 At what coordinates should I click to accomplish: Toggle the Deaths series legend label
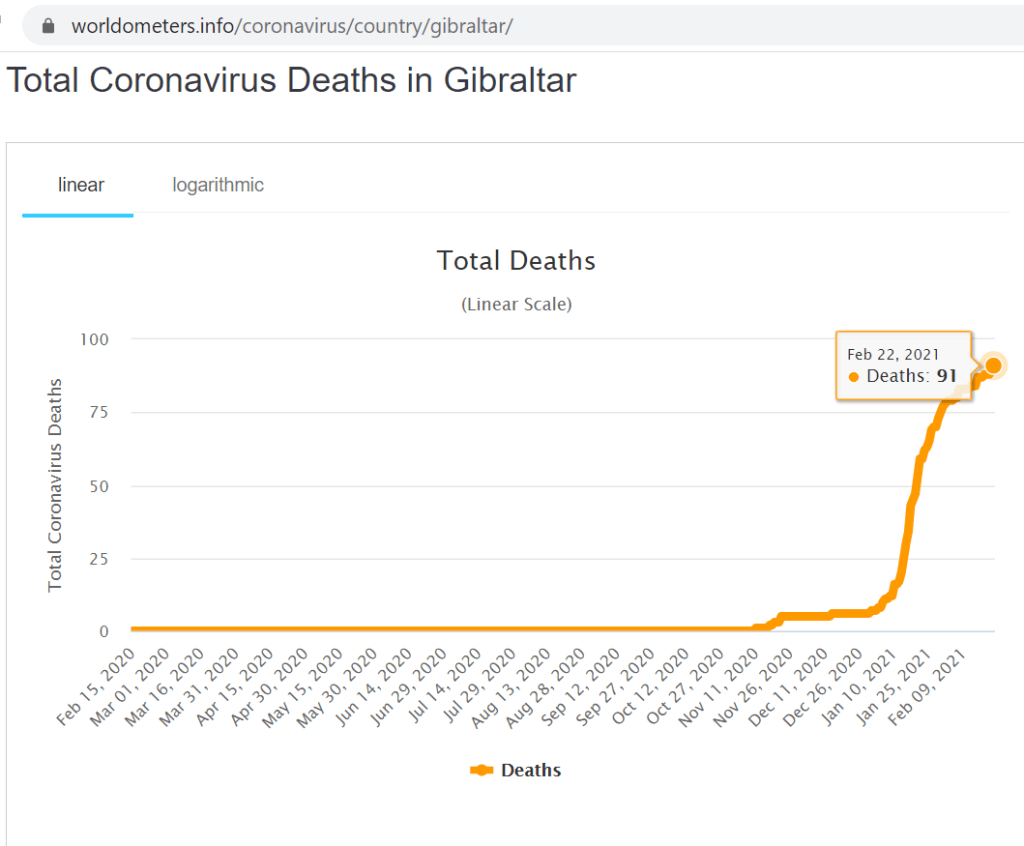531,770
